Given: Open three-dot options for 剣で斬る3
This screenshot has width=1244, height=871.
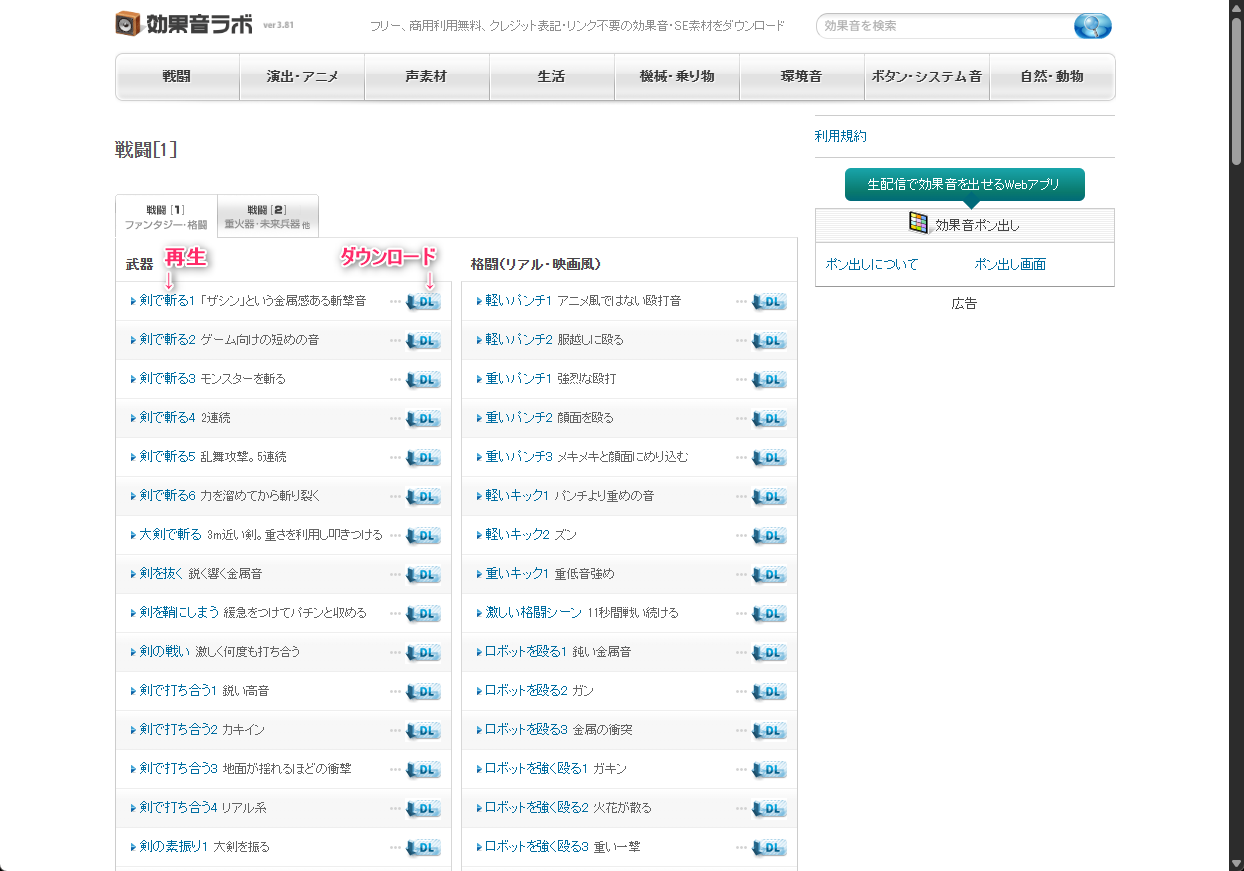Looking at the screenshot, I should point(395,380).
